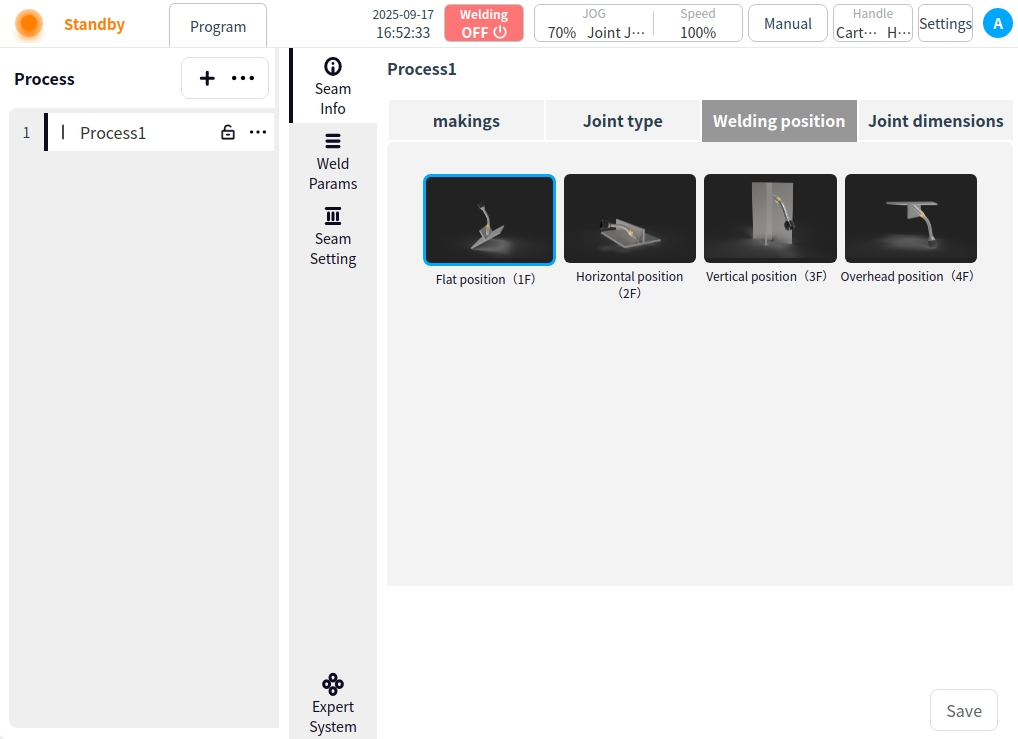Open the JOG speed selector

pyautogui.click(x=594, y=23)
